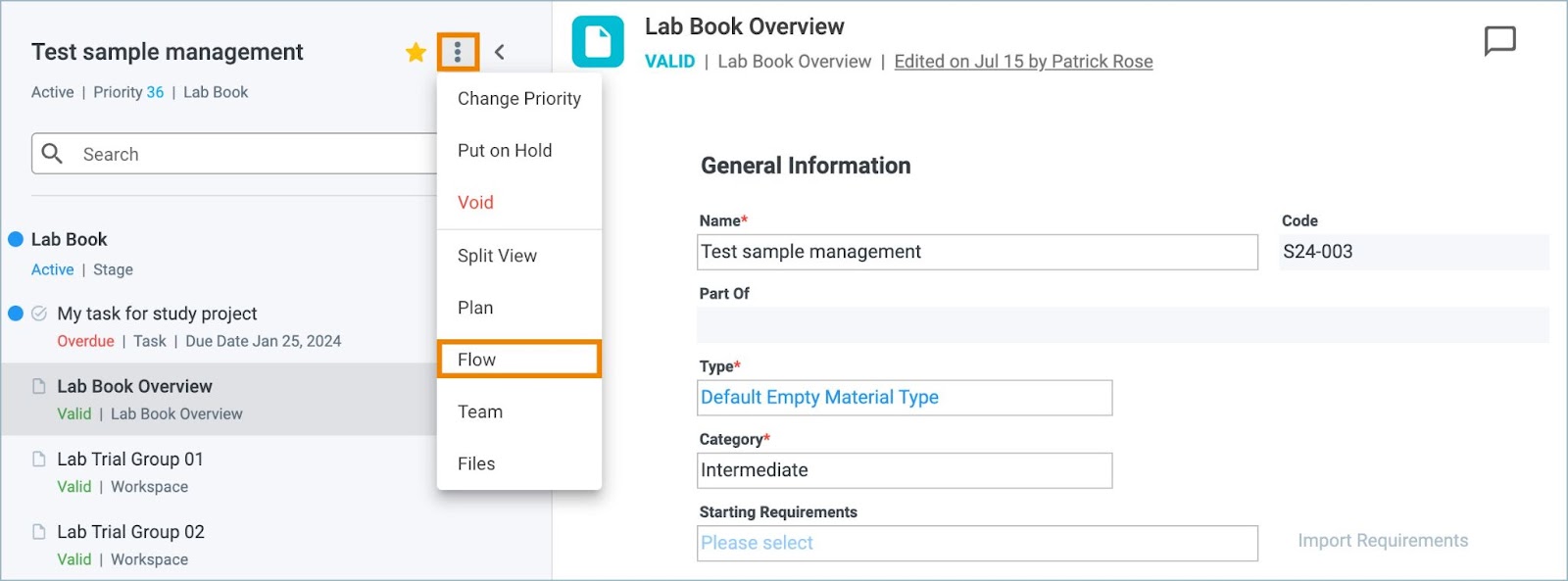Open Starting Requirements Please select field
Screen dimensions: 1568x581
click(x=977, y=543)
